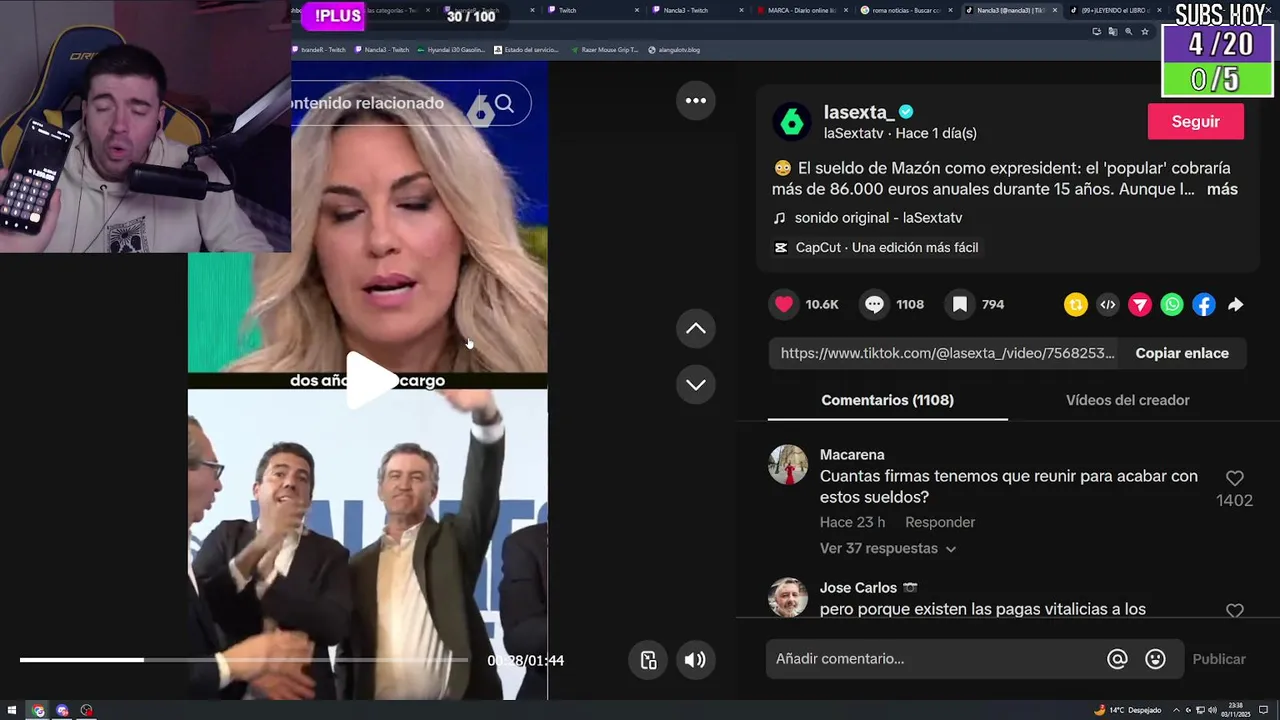
Task: Open the Windows Start menu
Action: [13, 711]
